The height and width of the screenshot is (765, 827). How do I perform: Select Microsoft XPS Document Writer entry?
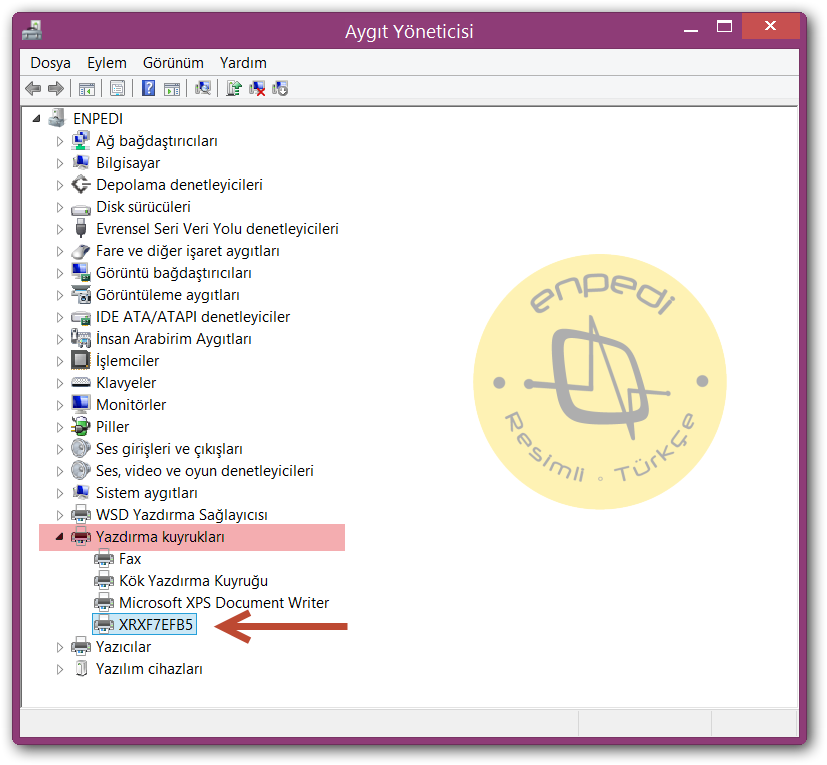[224, 603]
